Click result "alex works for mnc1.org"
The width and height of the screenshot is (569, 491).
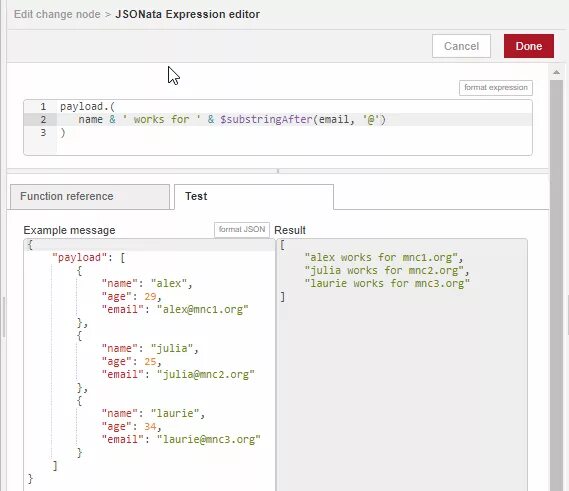[x=381, y=258]
